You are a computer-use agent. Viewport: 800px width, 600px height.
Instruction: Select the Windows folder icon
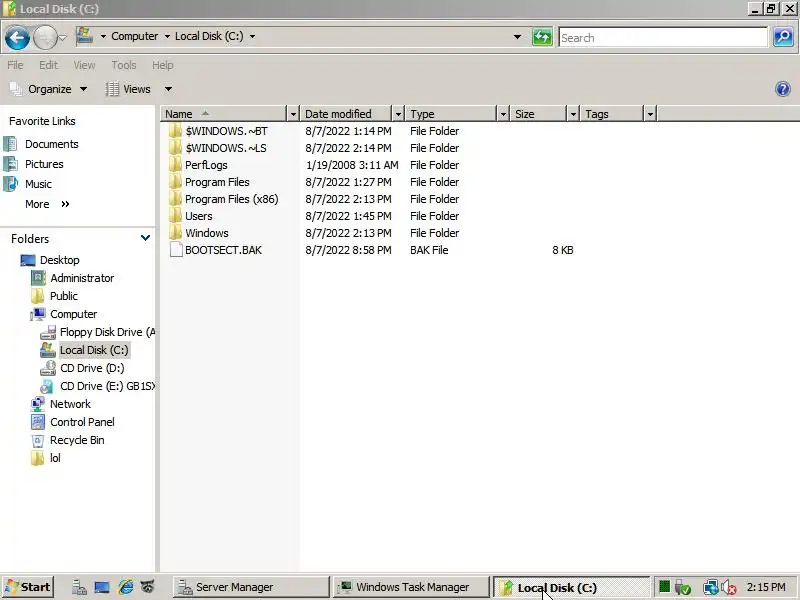(176, 233)
